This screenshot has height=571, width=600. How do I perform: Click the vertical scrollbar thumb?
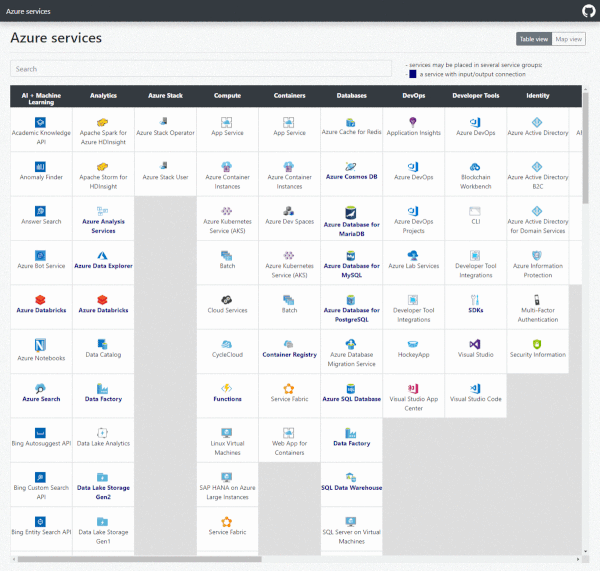(x=585, y=148)
